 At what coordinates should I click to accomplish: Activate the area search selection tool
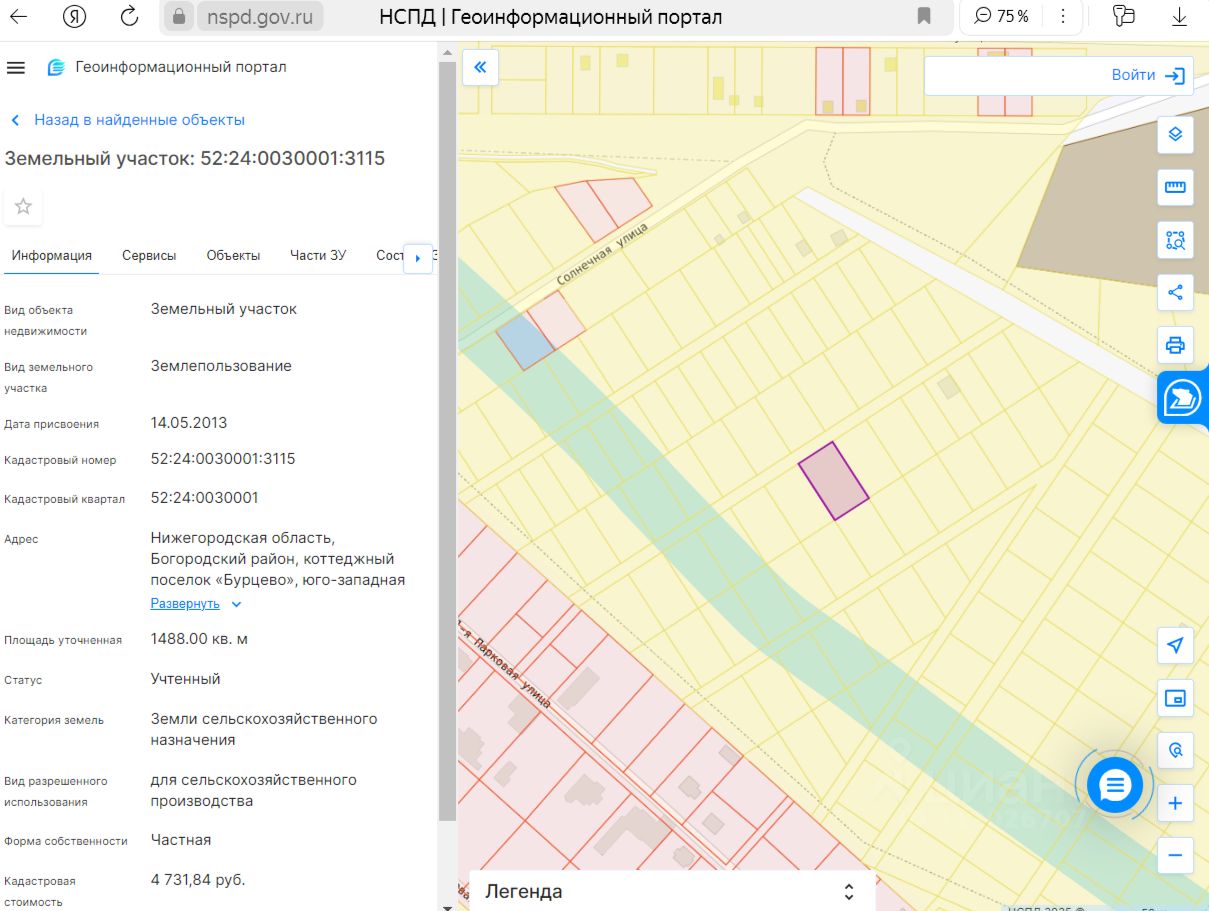(1175, 240)
